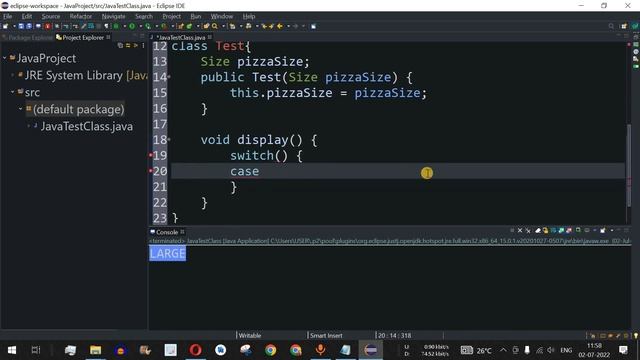Click the Open Type toolbar icon
This screenshot has height=360, width=640.
(207, 26)
